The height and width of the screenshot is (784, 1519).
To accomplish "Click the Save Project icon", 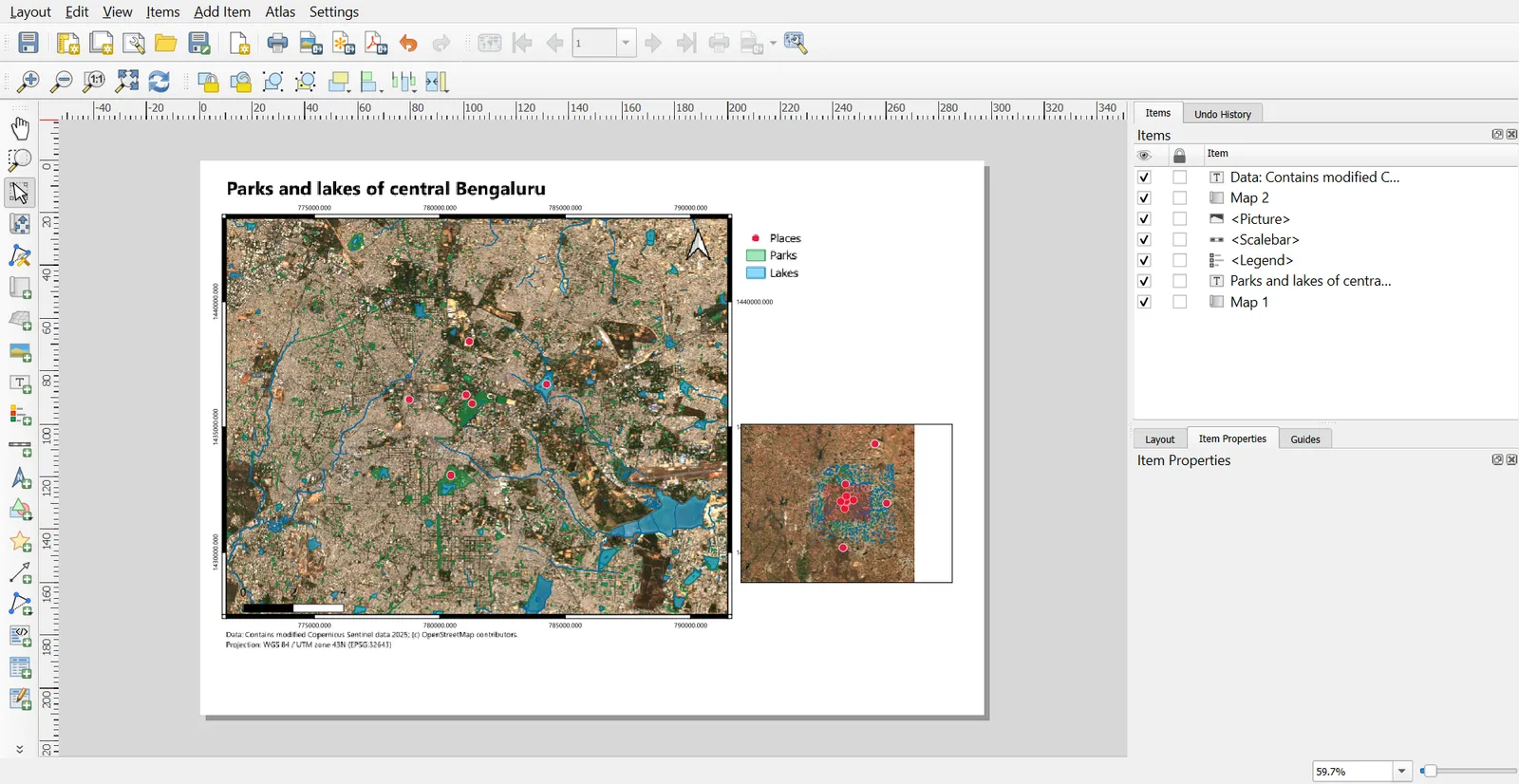I will pos(28,43).
